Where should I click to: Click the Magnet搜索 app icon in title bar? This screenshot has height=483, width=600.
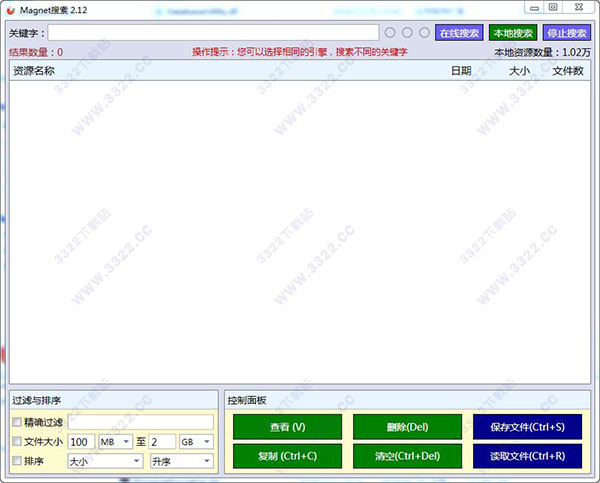coord(11,10)
